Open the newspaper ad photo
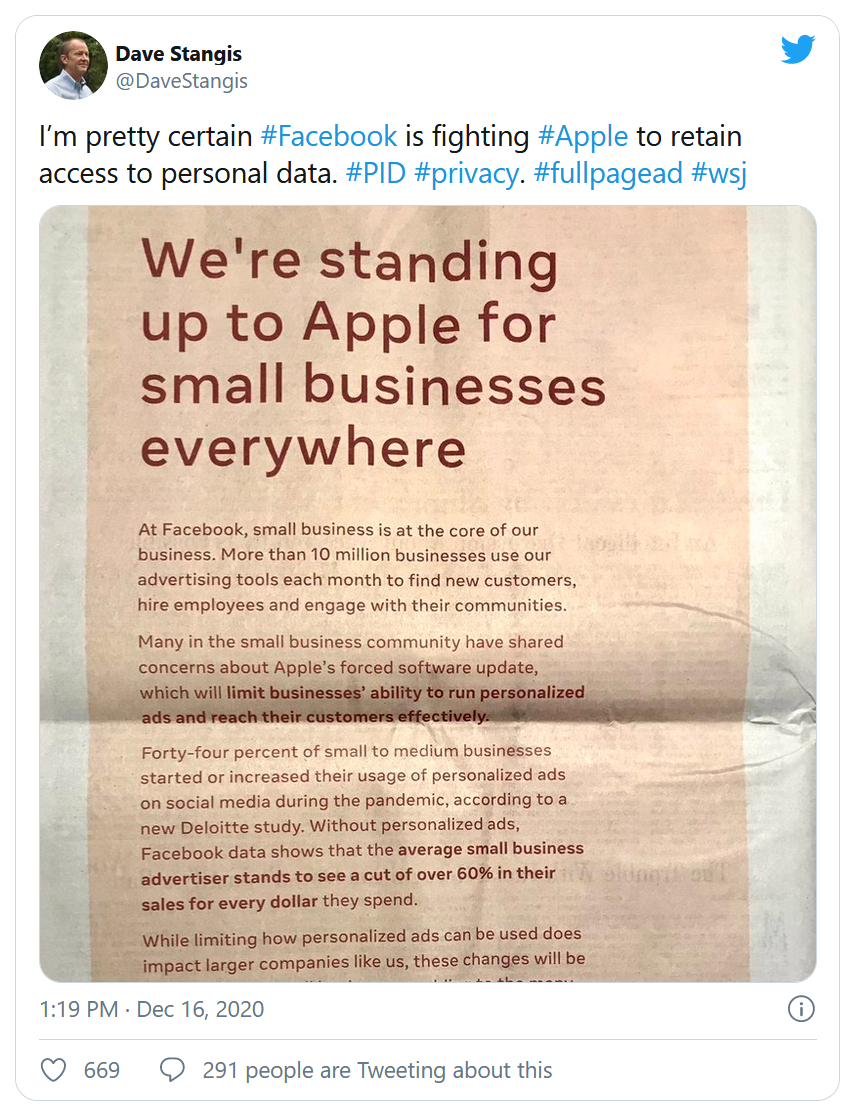This screenshot has height=1117, width=853. coord(428,593)
